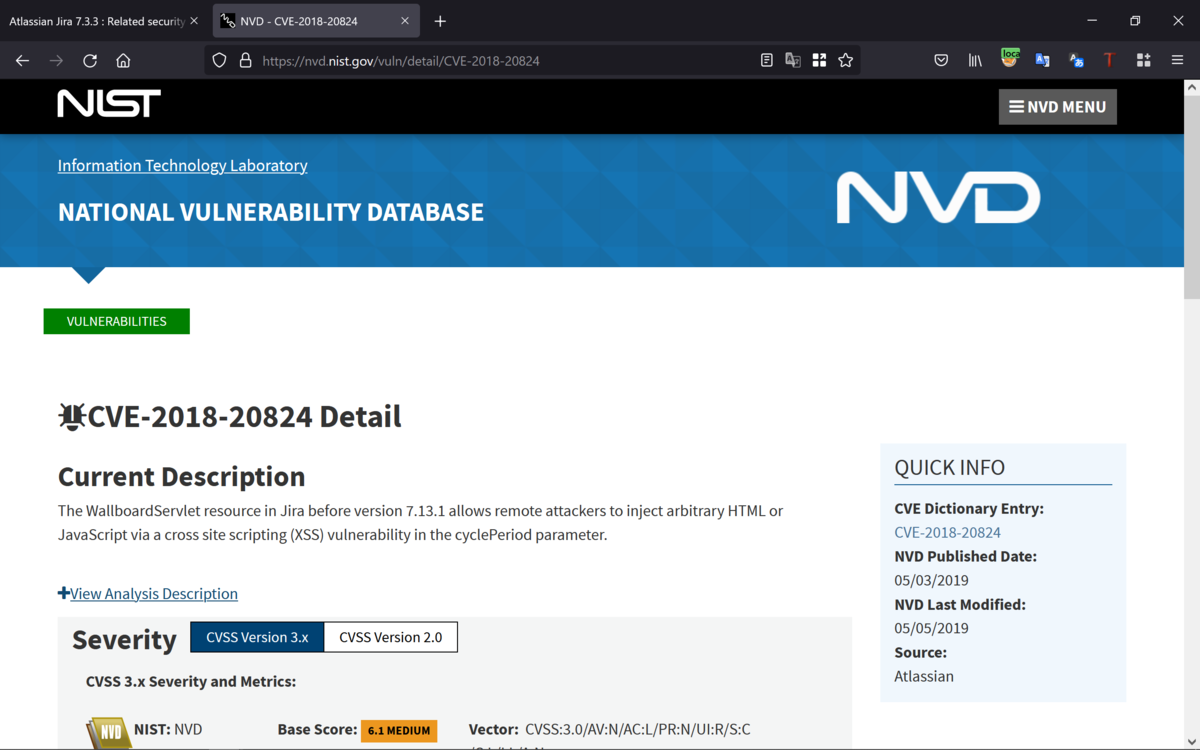Open the browser home page
The image size is (1200, 750).
tap(123, 60)
